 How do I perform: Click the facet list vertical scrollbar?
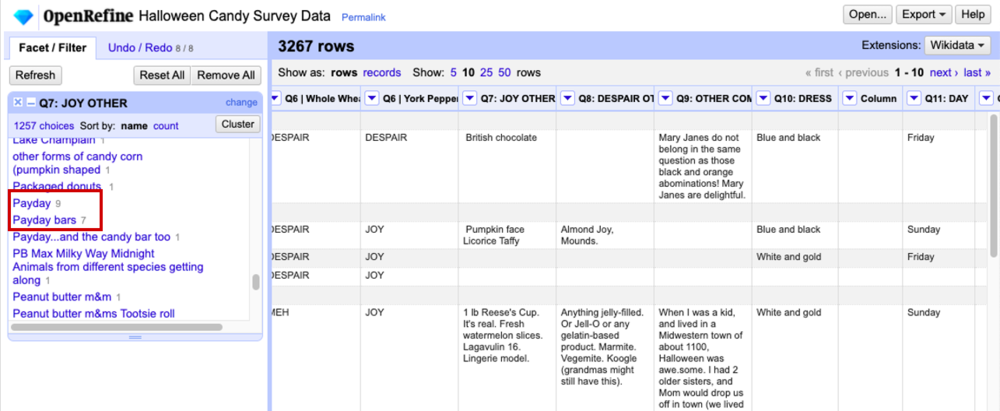click(256, 282)
